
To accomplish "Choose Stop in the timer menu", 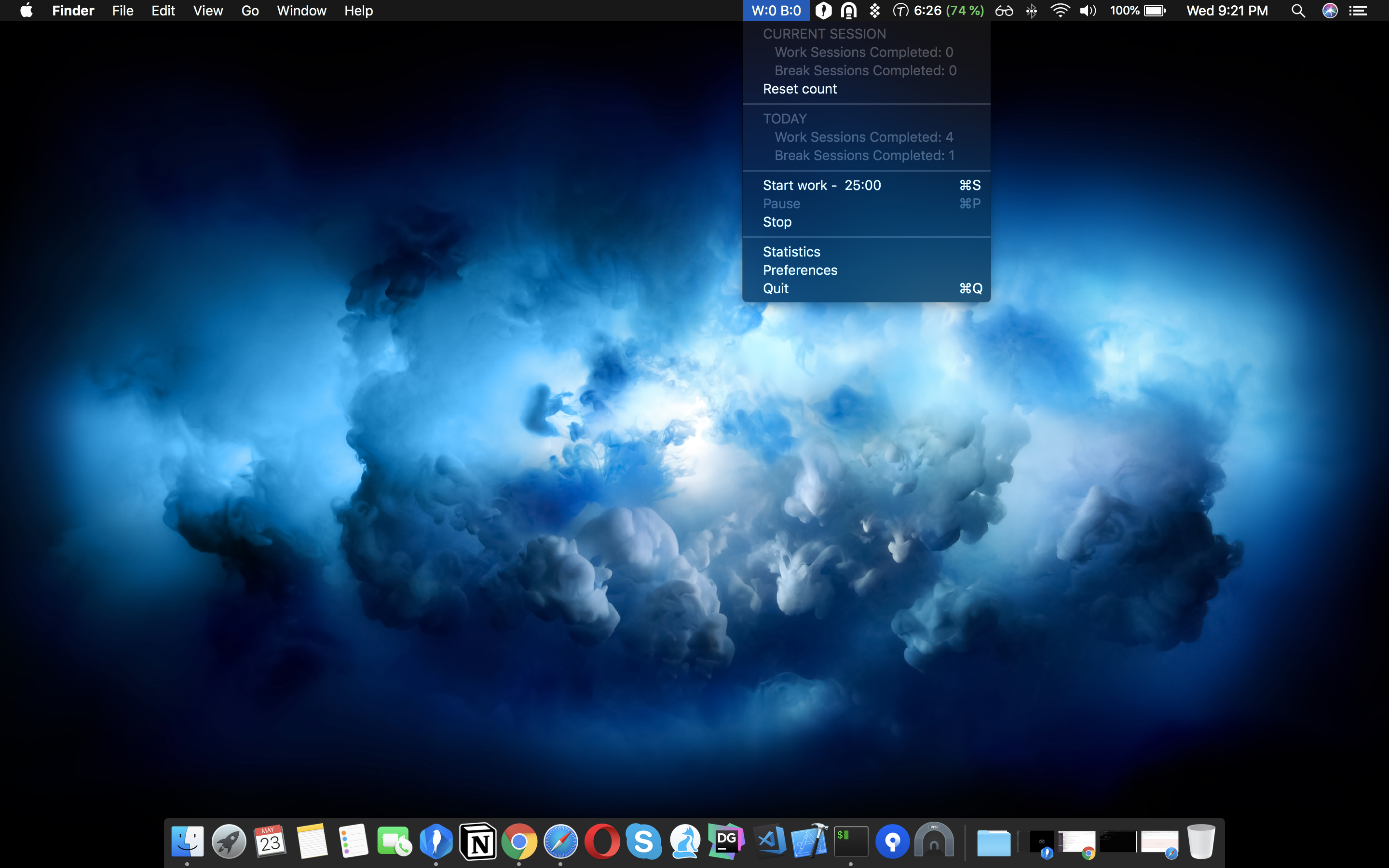I will (x=777, y=222).
